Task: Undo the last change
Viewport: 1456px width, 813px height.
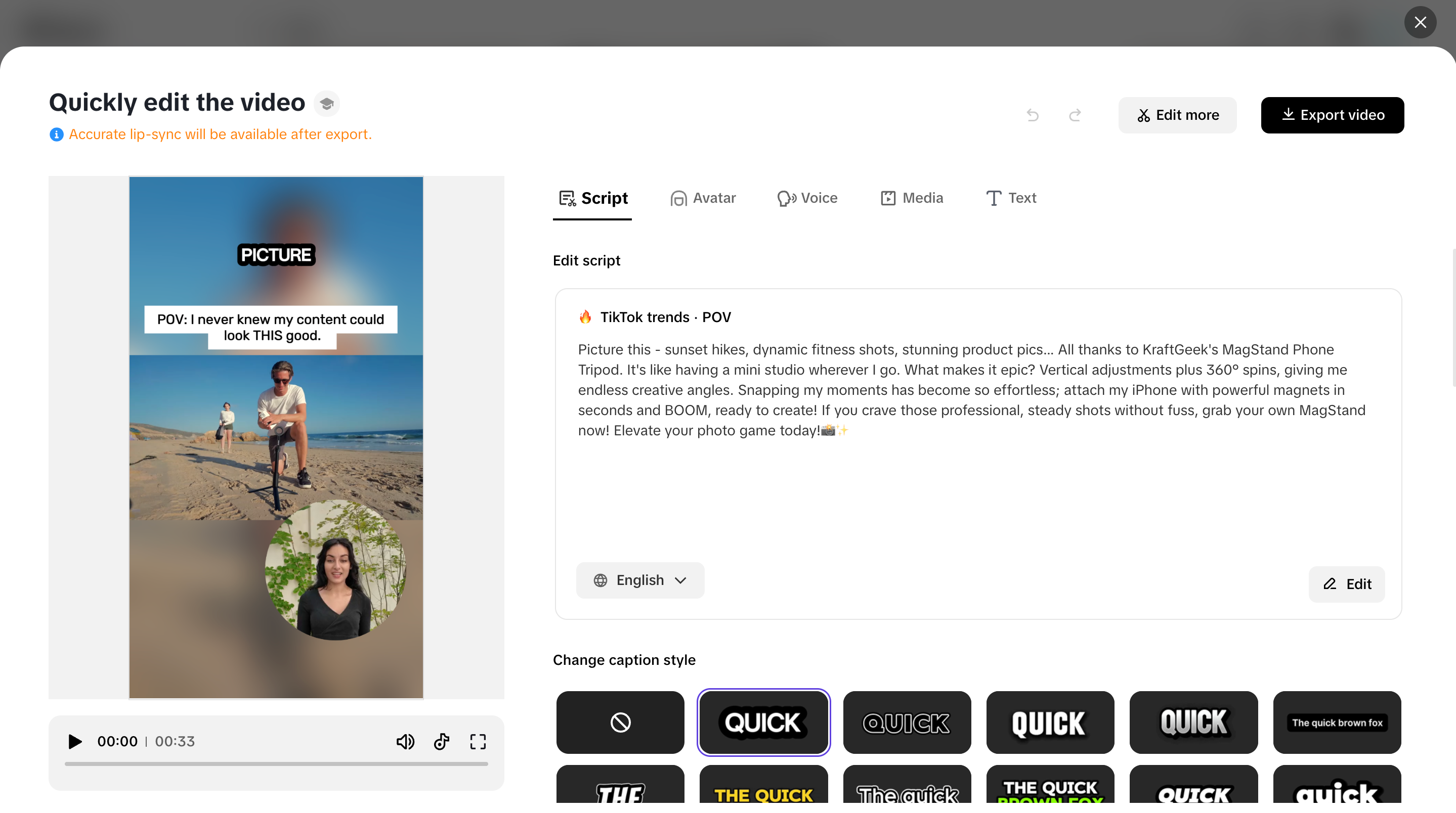Action: (x=1033, y=115)
